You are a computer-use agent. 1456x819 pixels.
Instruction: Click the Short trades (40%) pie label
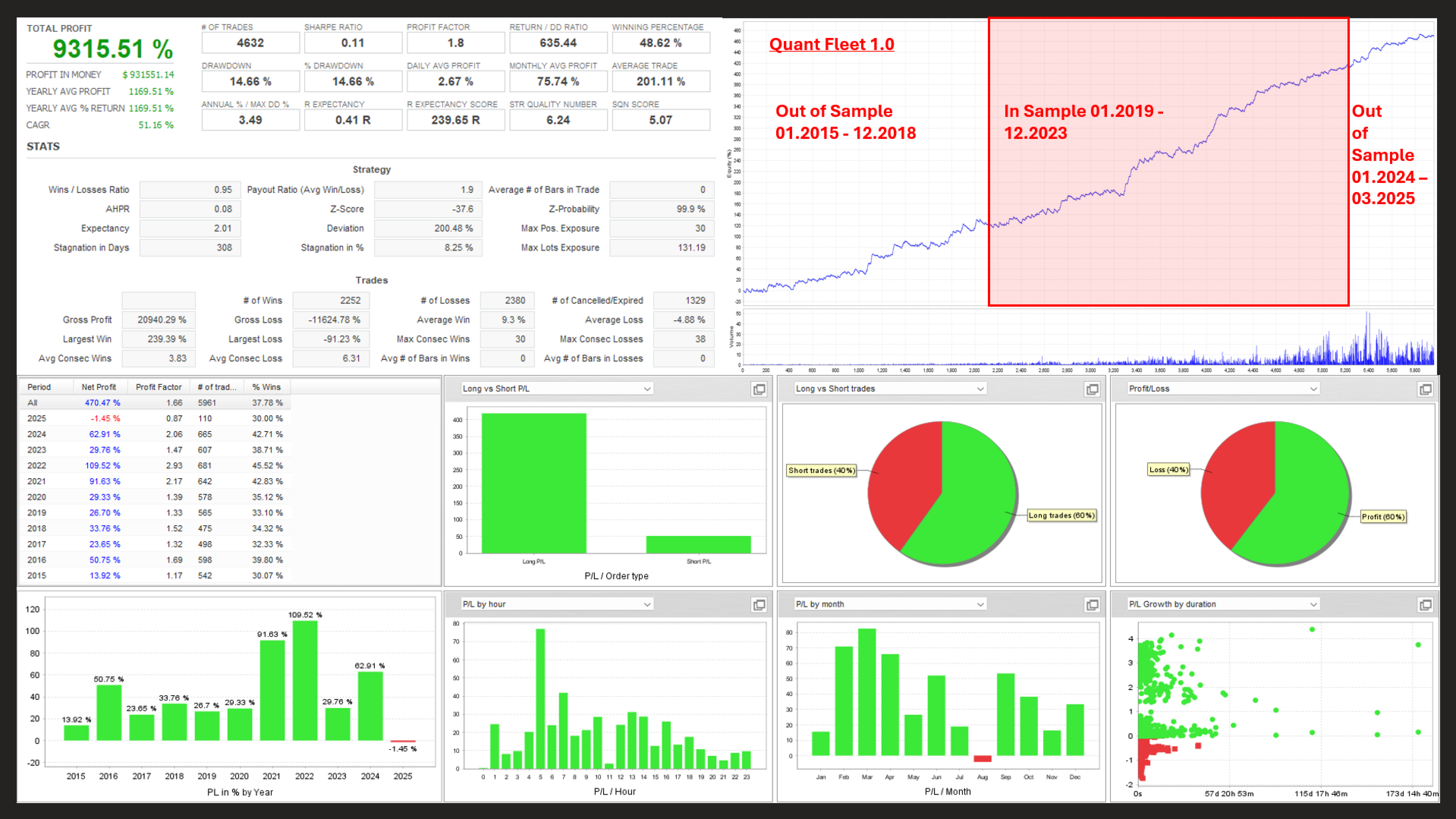822,471
